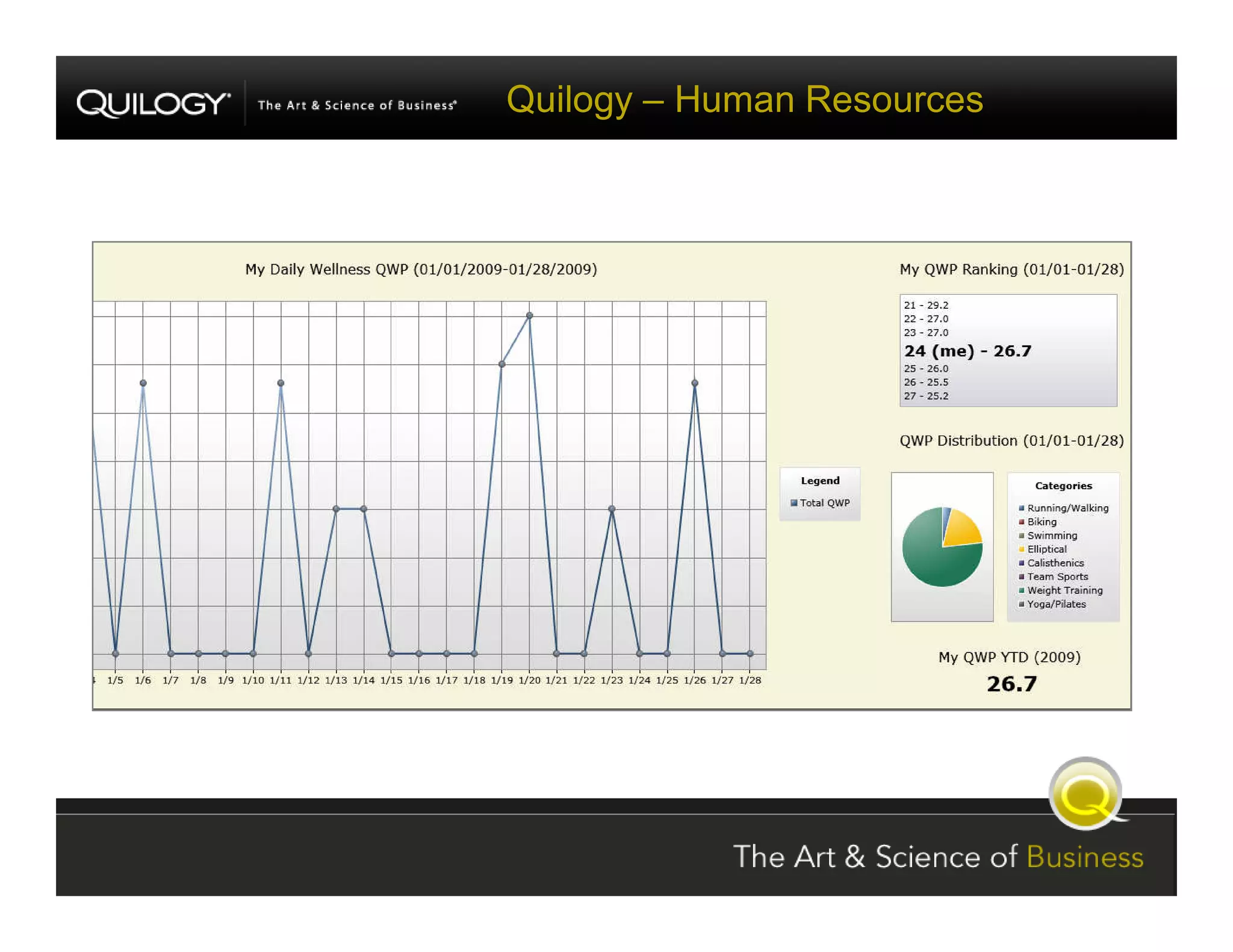Click the 1/13 data point
The image size is (1233, 952).
click(x=336, y=509)
